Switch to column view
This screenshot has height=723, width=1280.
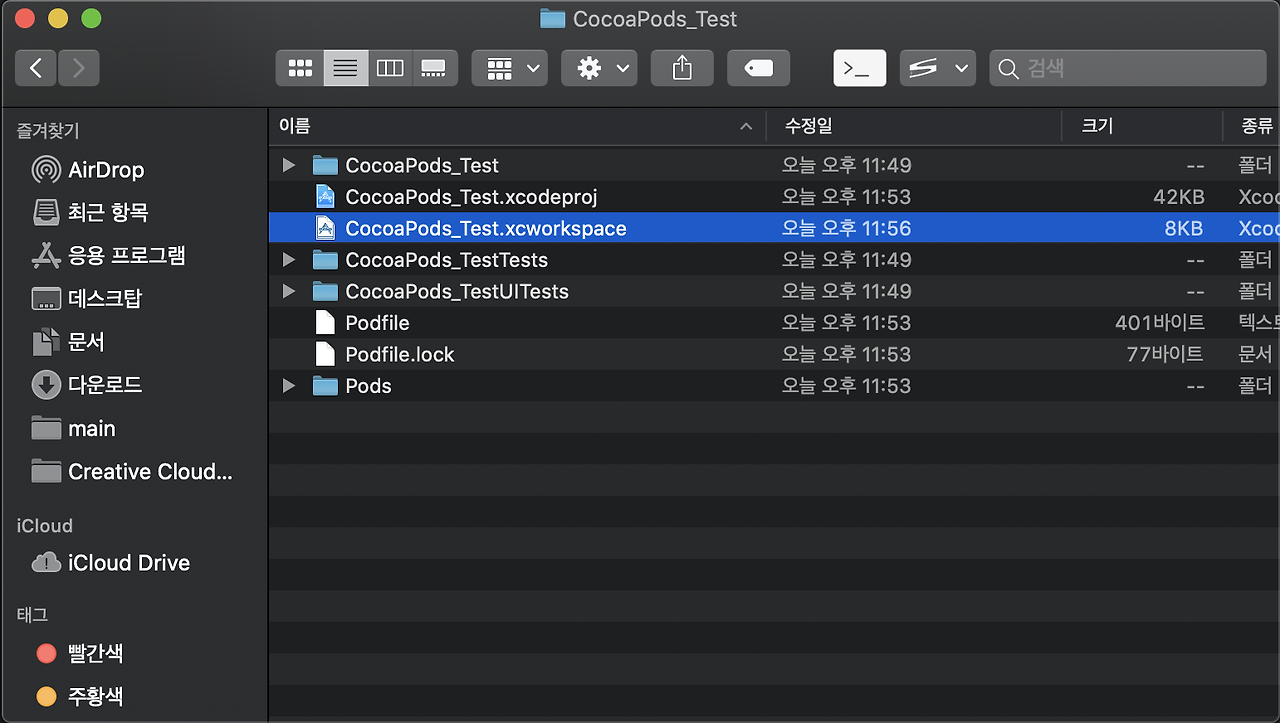click(390, 68)
